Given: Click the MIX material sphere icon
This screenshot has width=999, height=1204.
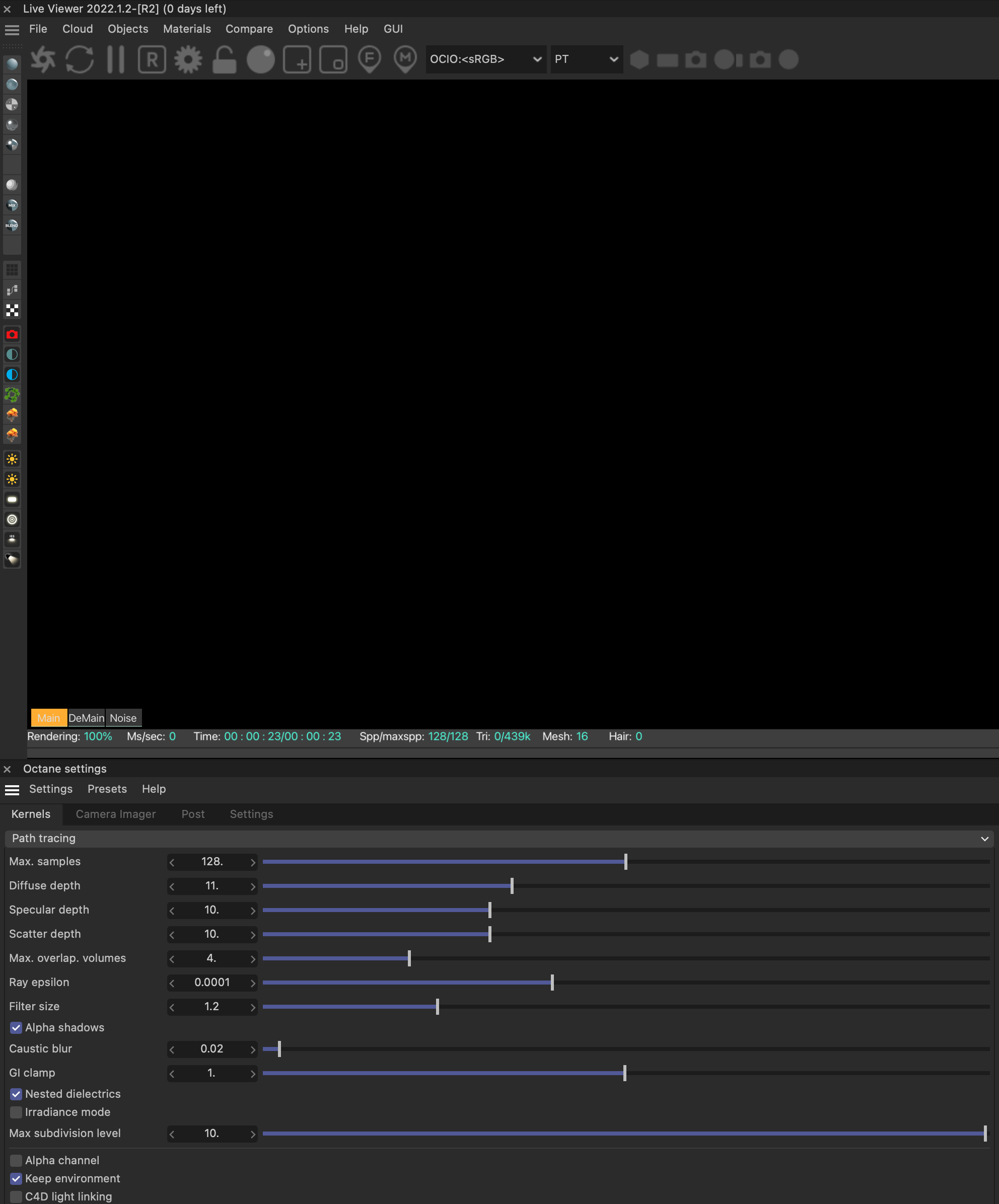Looking at the screenshot, I should 12,205.
